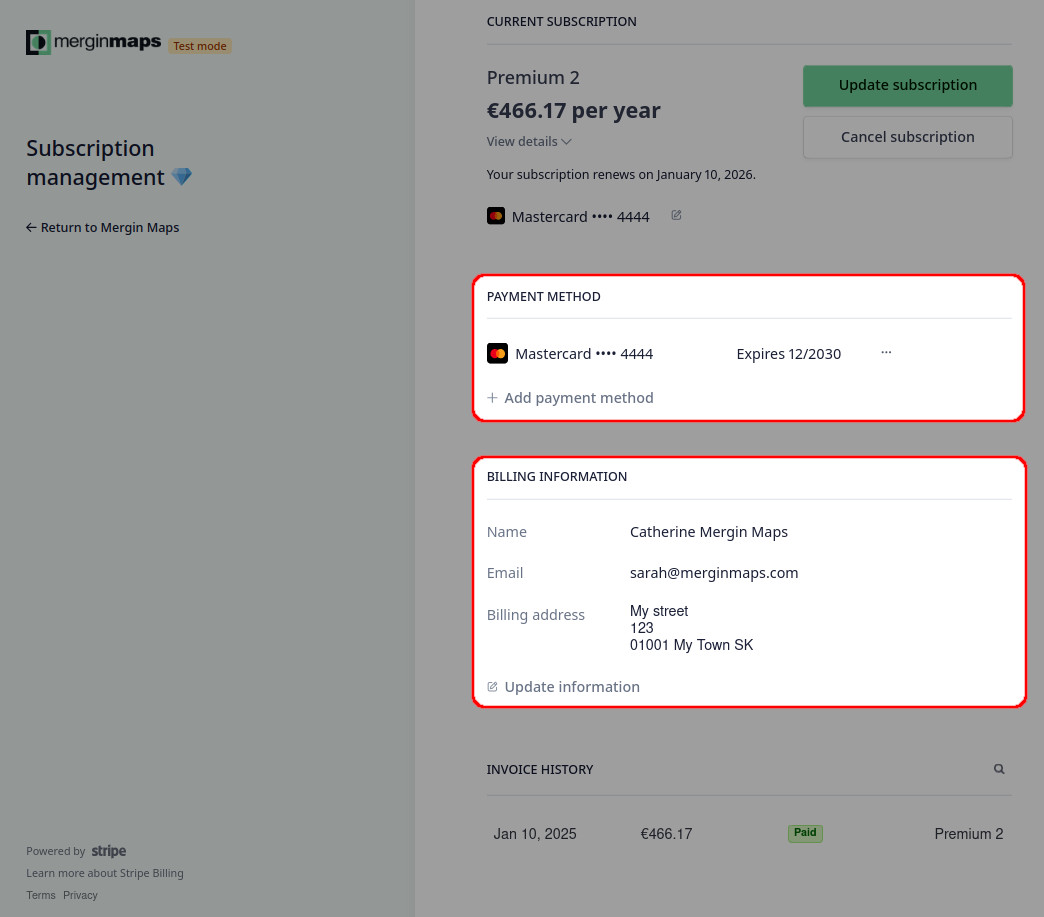Open the Jan 10, 2025 invoice row
The width and height of the screenshot is (1044, 917).
(749, 834)
